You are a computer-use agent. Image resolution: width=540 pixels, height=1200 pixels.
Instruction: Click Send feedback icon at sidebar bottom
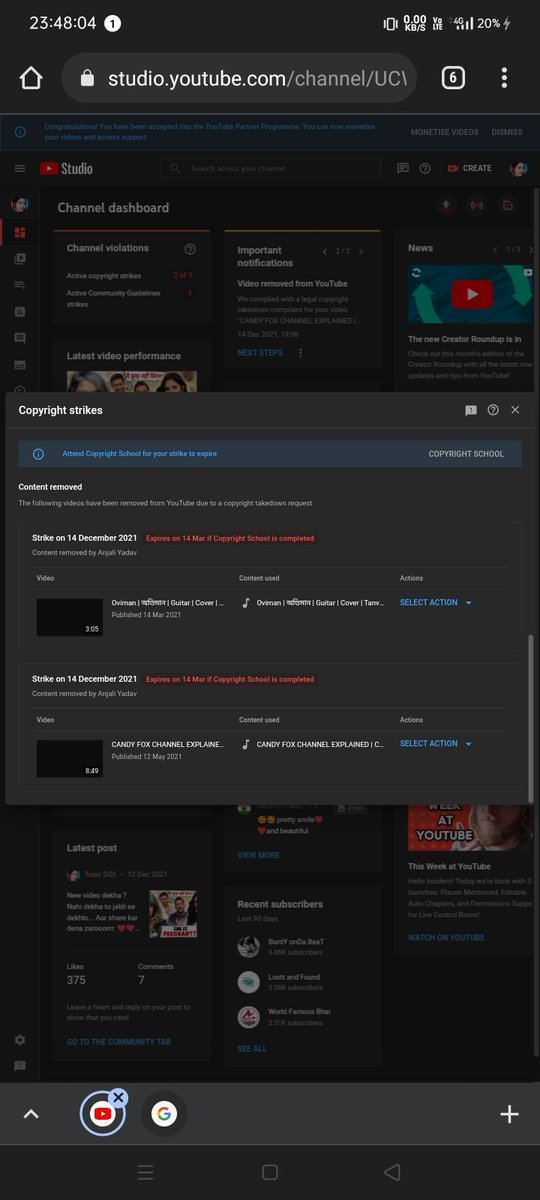click(20, 1066)
